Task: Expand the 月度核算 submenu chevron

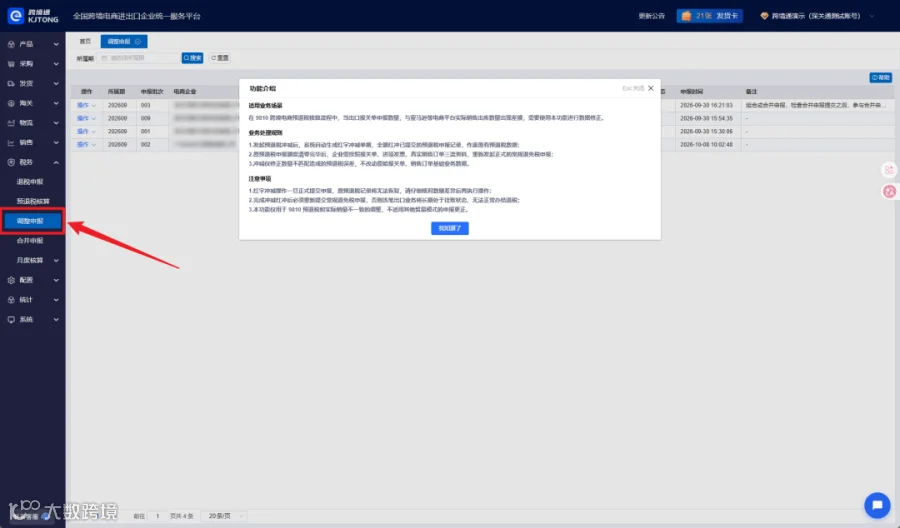Action: [x=56, y=261]
